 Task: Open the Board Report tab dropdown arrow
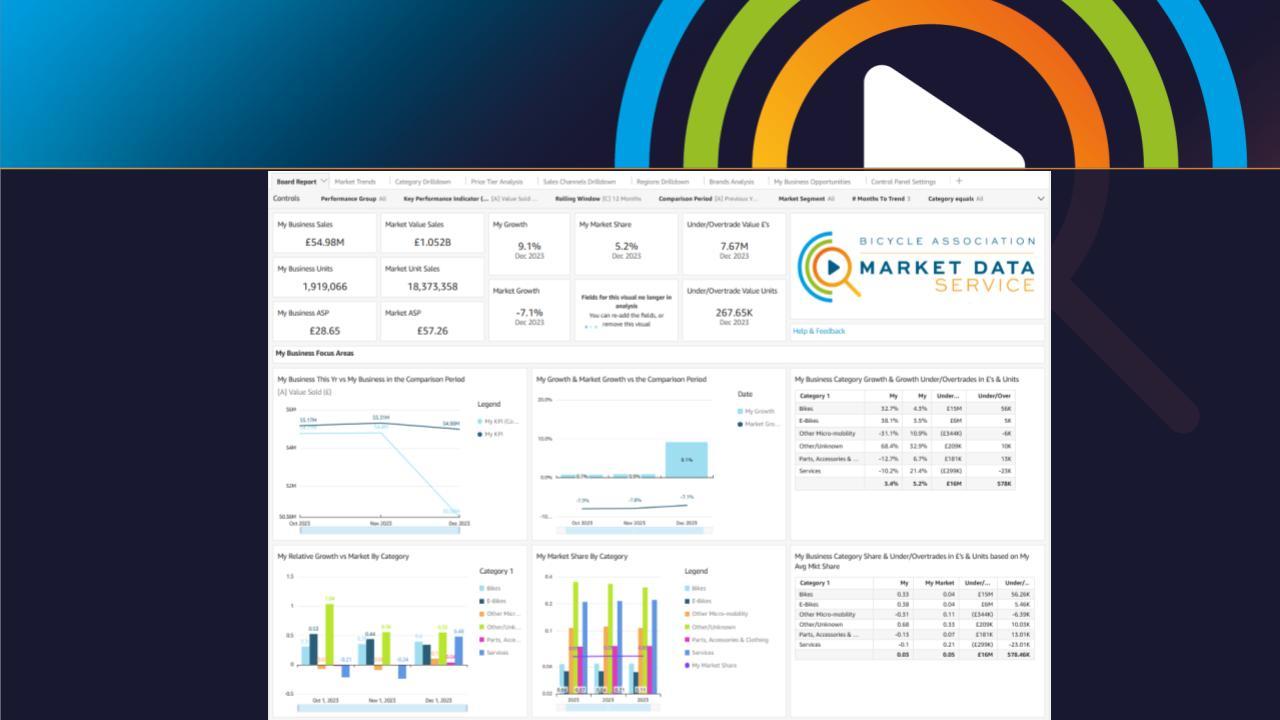click(324, 181)
